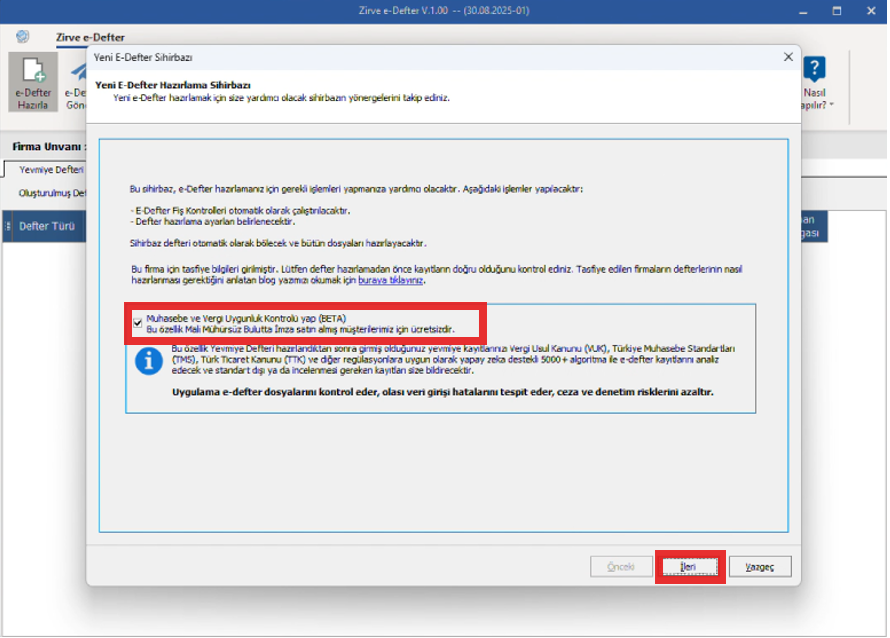Click the İleri button

click(x=690, y=566)
